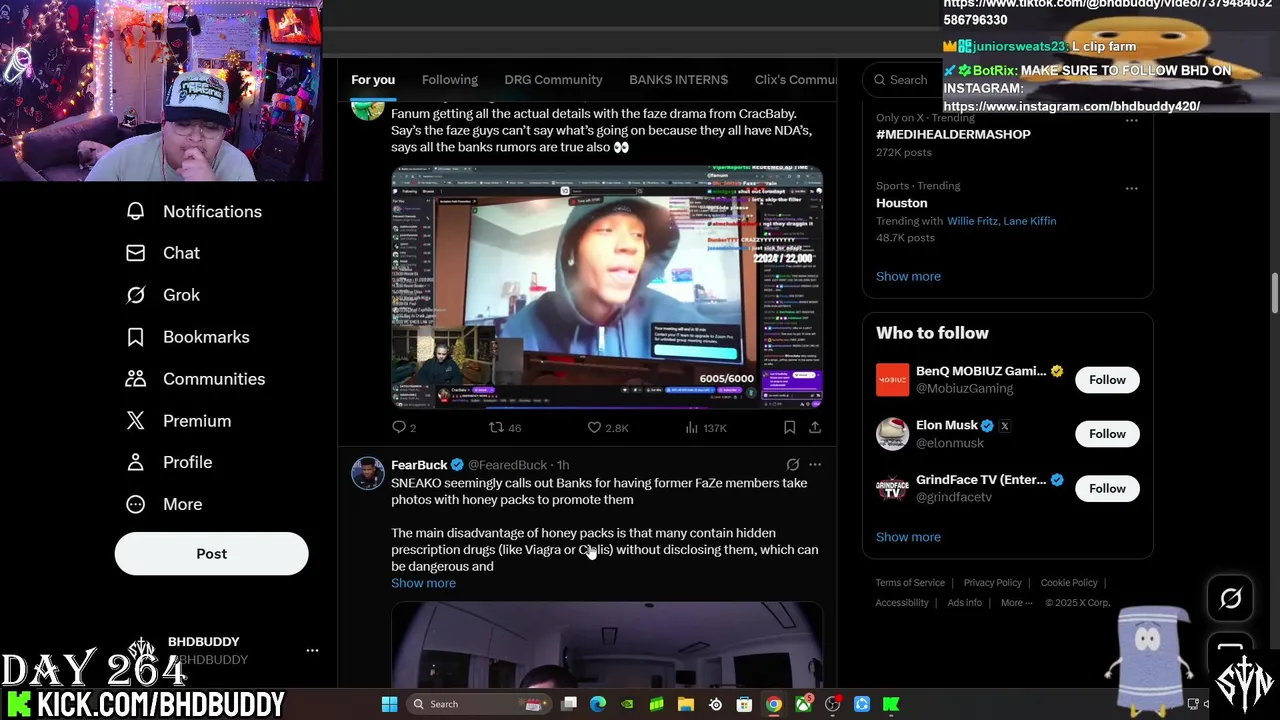Open Grok from the left sidebar
1280x720 pixels.
click(x=162, y=295)
